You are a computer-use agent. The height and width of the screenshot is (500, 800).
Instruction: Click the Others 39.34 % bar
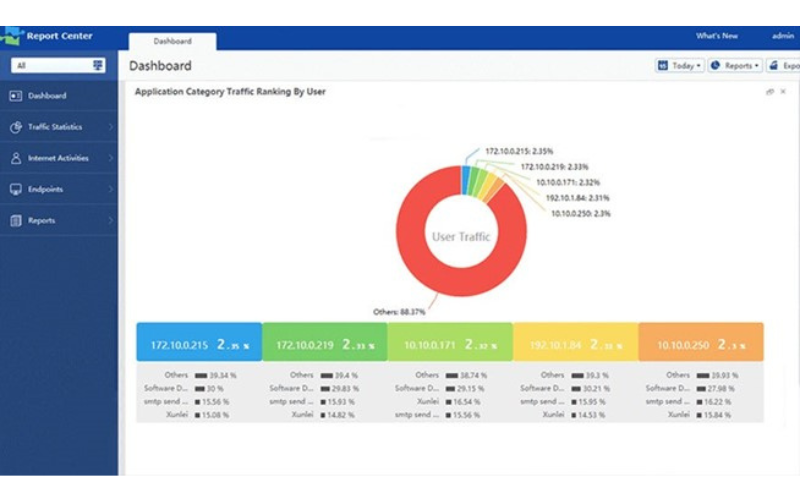[x=201, y=376]
